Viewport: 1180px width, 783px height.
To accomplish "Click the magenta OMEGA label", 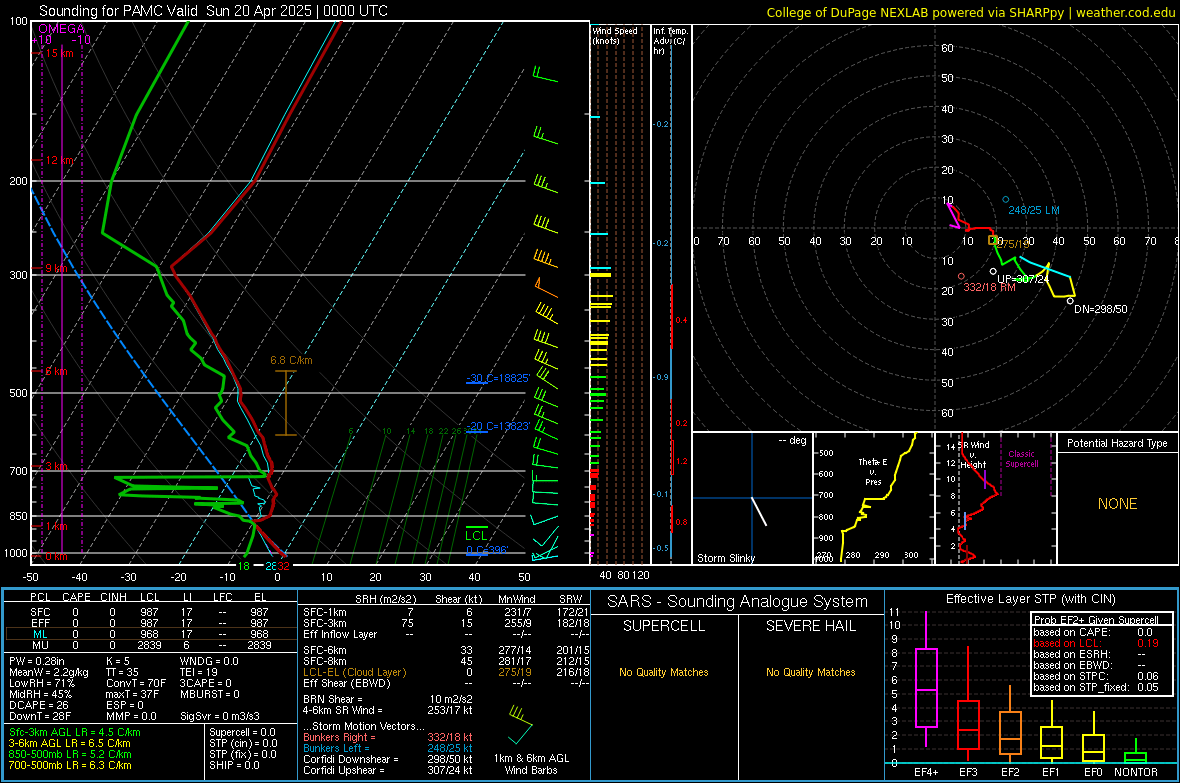I will coord(62,29).
